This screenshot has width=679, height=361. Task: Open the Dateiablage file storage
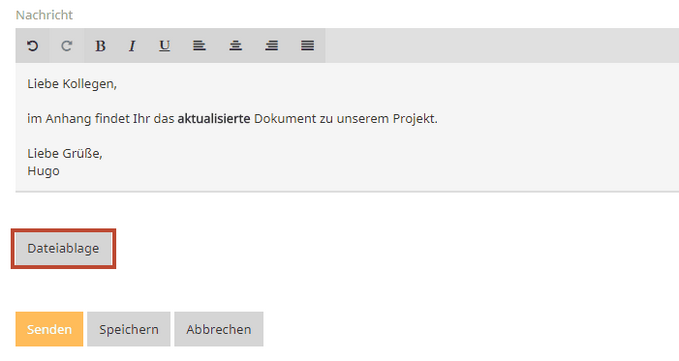pos(63,248)
